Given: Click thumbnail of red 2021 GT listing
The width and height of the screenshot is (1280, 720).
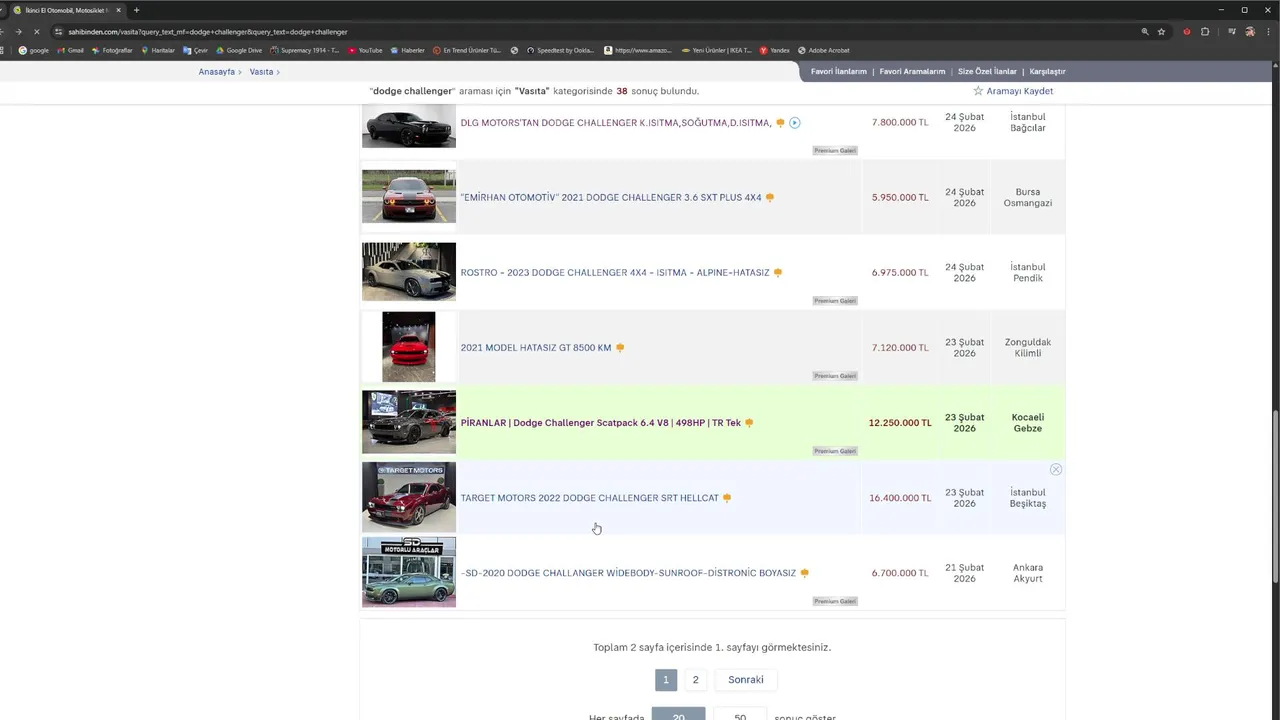Looking at the screenshot, I should click(409, 347).
